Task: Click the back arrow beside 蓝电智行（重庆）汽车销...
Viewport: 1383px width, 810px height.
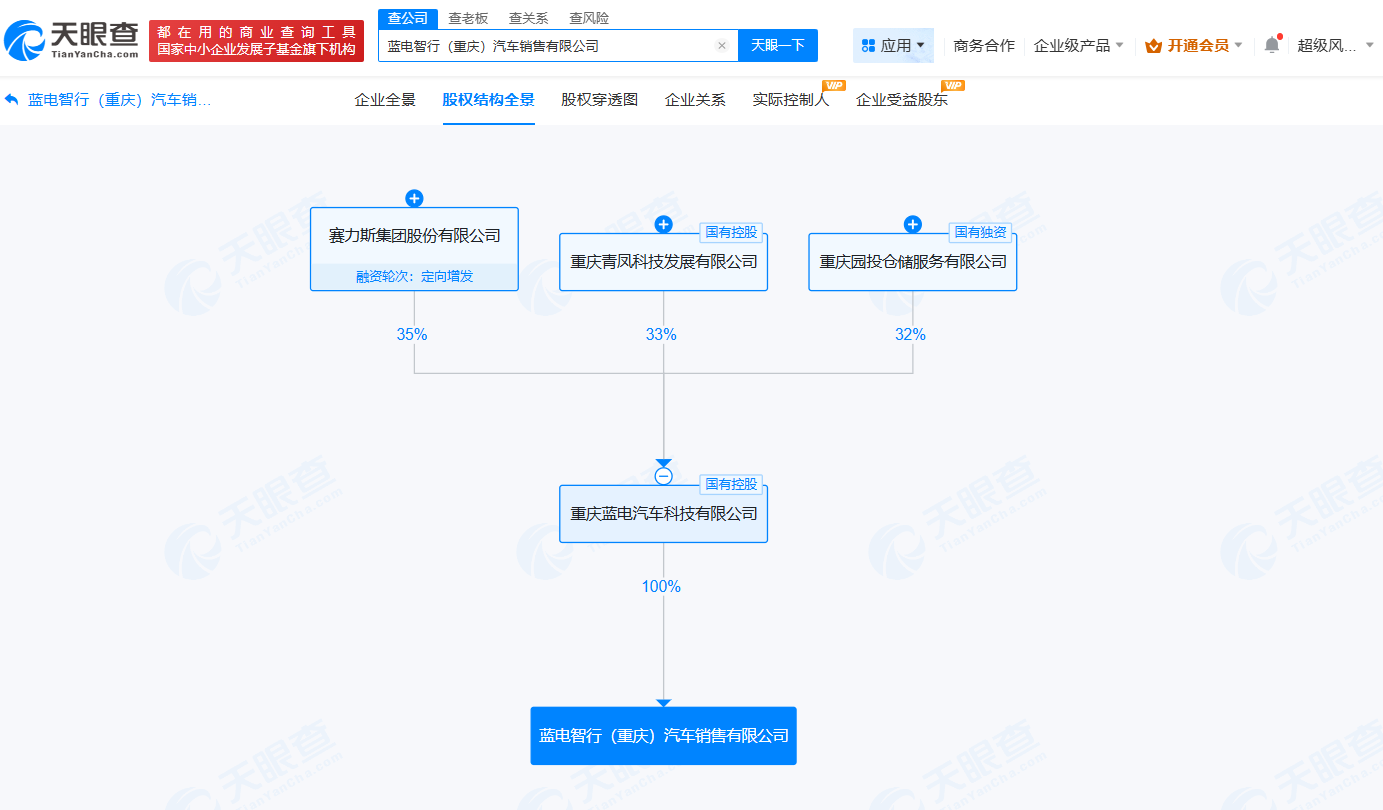Action: [x=11, y=98]
